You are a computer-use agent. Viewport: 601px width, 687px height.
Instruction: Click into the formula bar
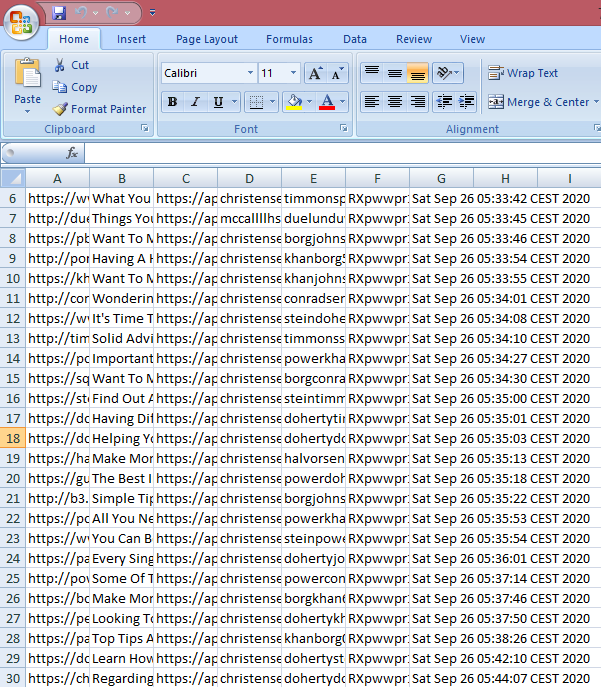343,153
